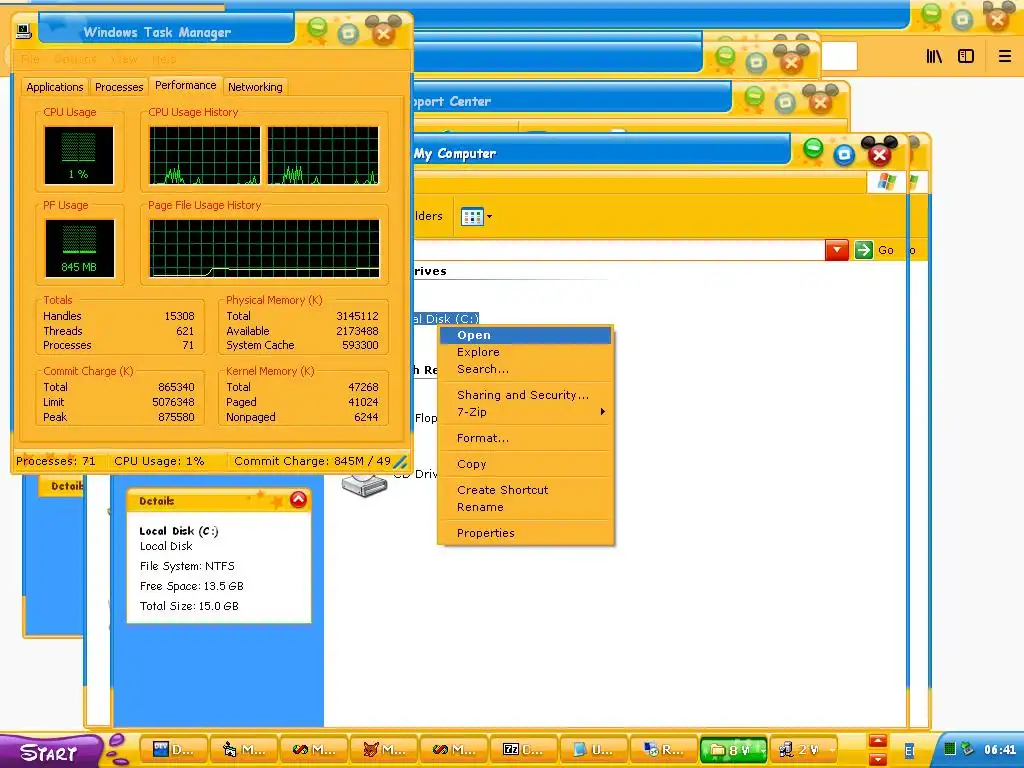This screenshot has height=768, width=1024.
Task: Click the Page File Usage History graph
Action: [x=264, y=248]
